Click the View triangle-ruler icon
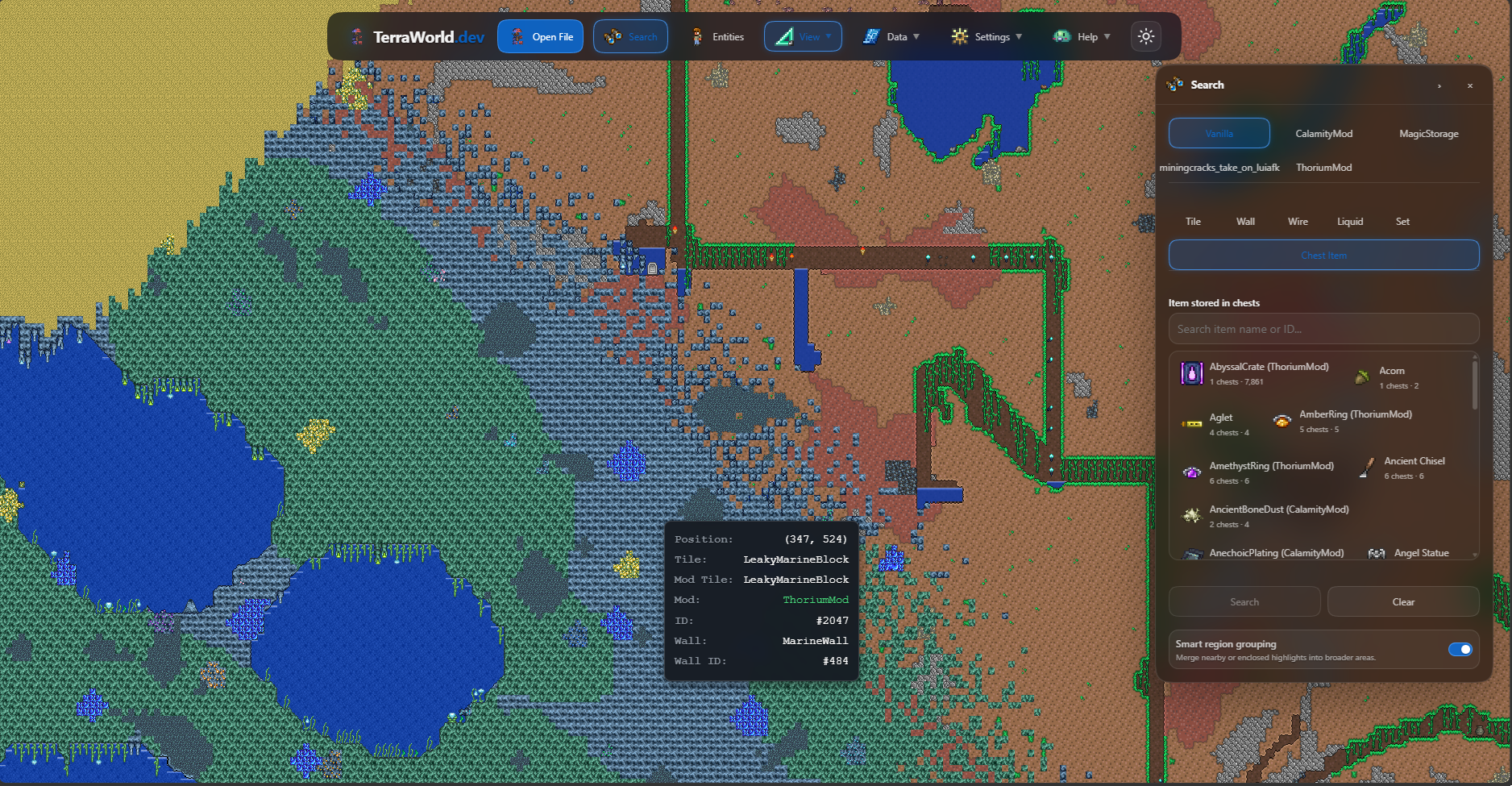Viewport: 1512px width, 786px height. pos(784,36)
